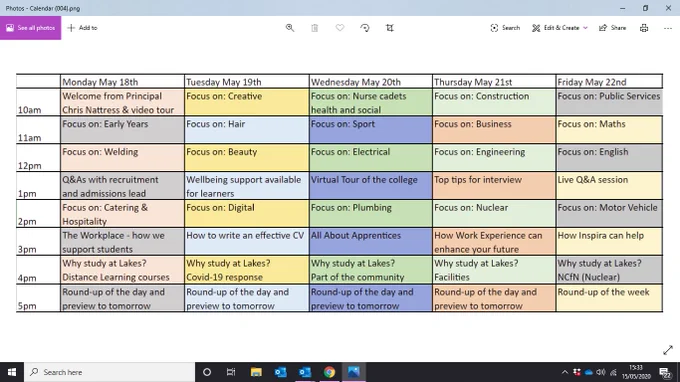
Task: Click 'Focus on: Hair' cell
Action: click(x=246, y=130)
